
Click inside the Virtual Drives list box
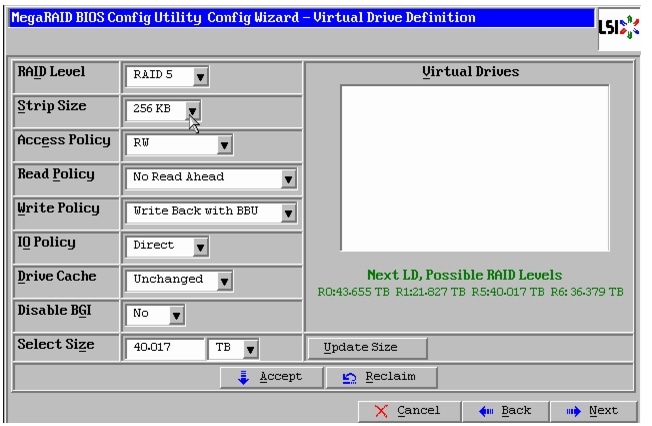tap(475, 168)
